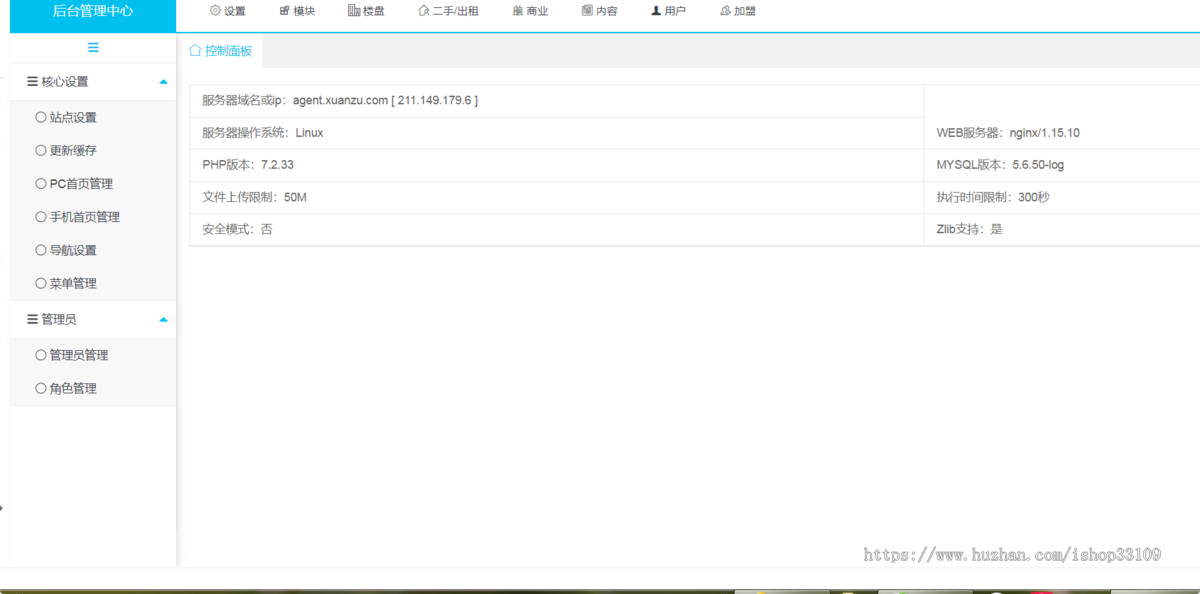Click the MYSQL版本: 5.6.50-log cell

click(x=1062, y=165)
